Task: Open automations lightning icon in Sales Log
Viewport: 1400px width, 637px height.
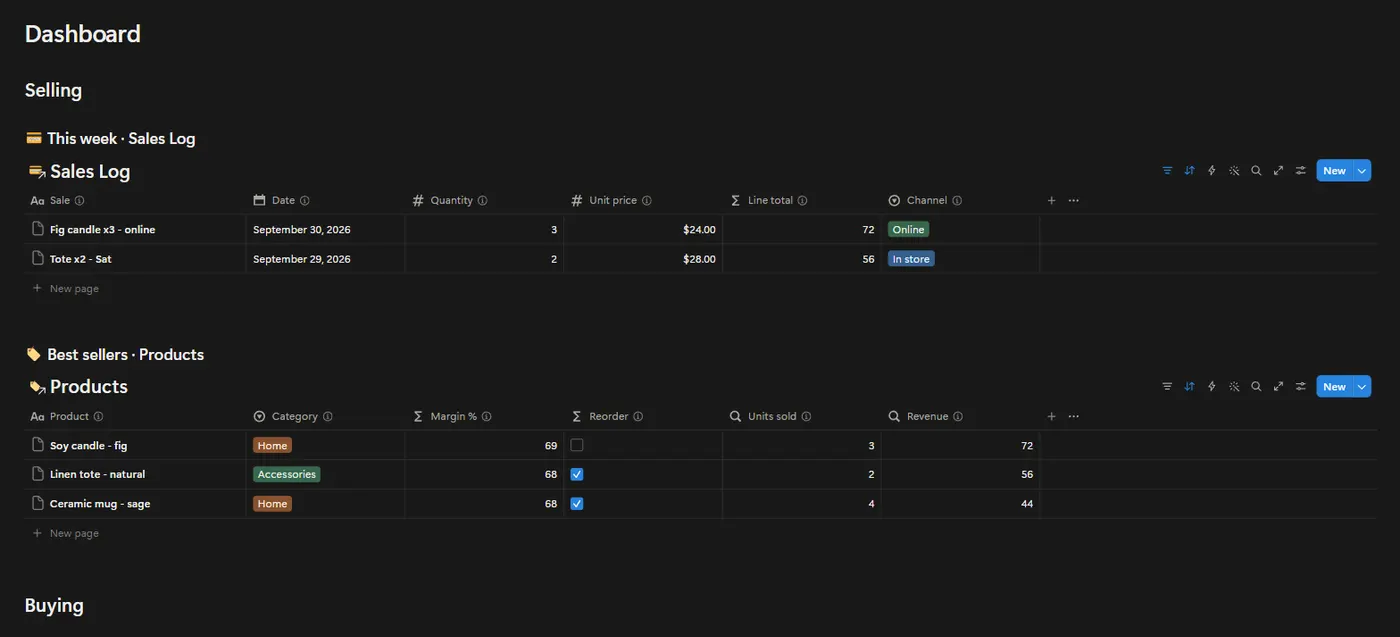Action: pyautogui.click(x=1212, y=171)
